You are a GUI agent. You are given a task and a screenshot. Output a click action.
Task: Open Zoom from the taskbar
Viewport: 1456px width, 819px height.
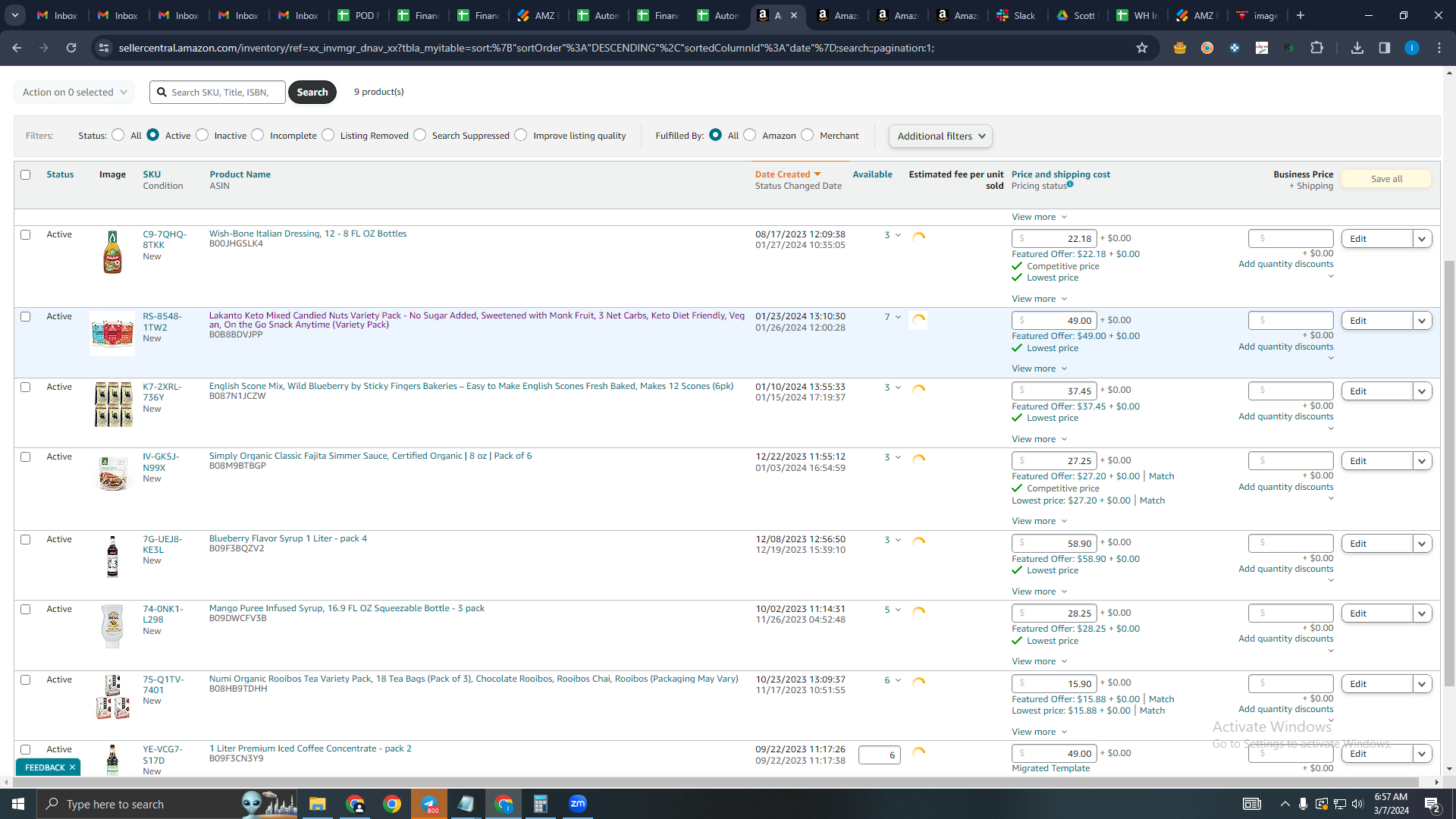pos(578,804)
